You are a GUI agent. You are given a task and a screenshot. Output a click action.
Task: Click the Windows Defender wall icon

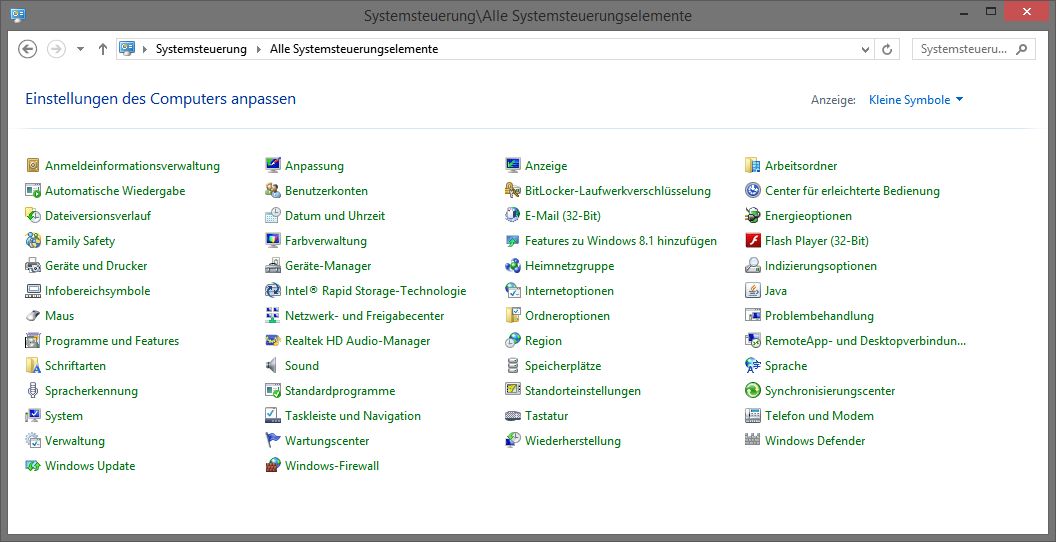point(753,441)
